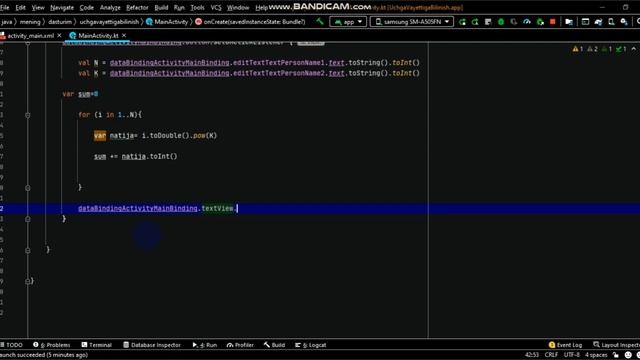Click the Make Project hammer icon
This screenshot has width=640, height=360.
[x=320, y=21]
